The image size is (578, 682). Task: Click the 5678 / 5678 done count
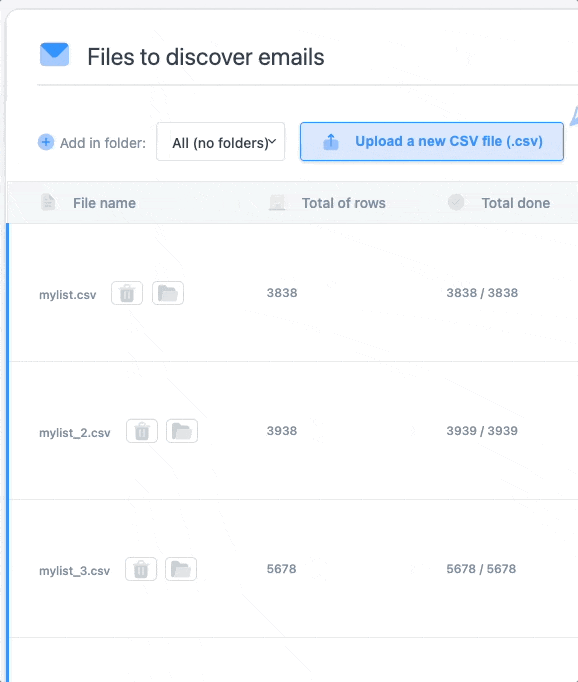[x=481, y=569]
